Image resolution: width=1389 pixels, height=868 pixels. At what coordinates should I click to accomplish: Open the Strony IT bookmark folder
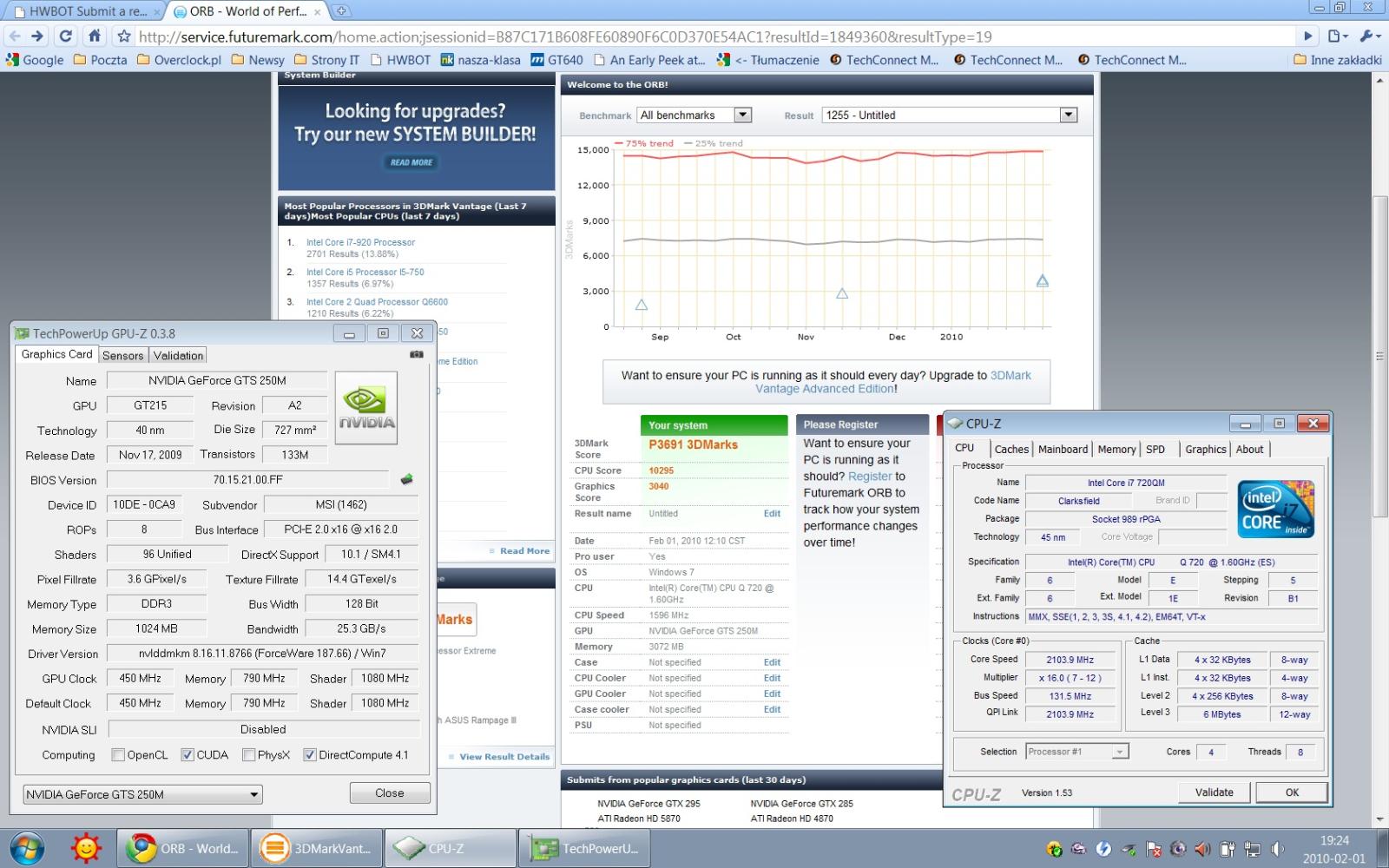326,60
